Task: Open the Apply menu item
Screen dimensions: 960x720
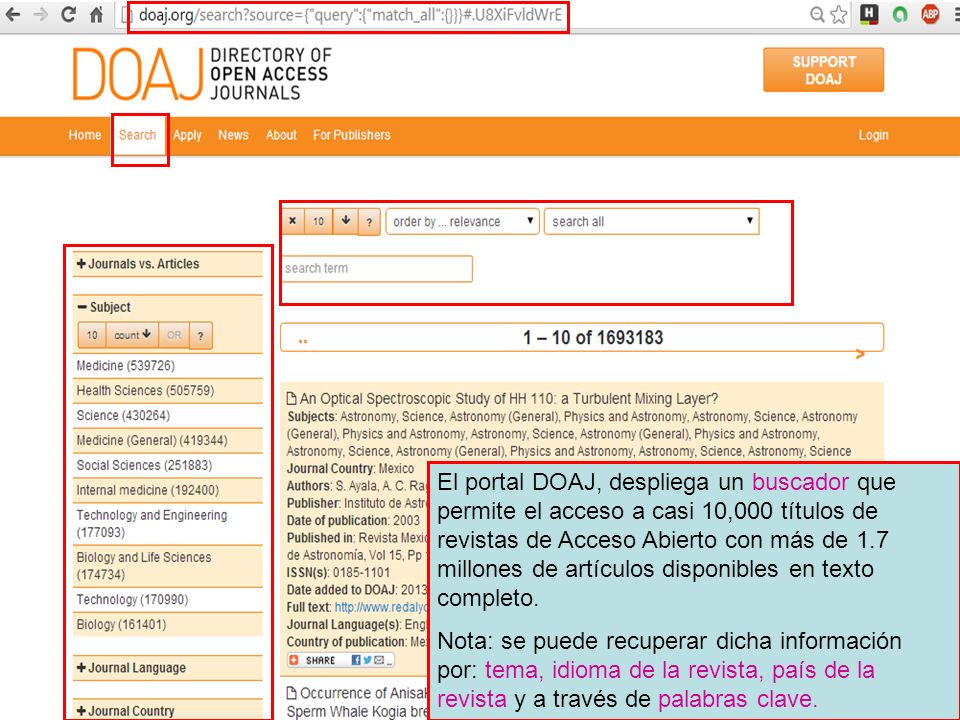Action: coord(187,135)
